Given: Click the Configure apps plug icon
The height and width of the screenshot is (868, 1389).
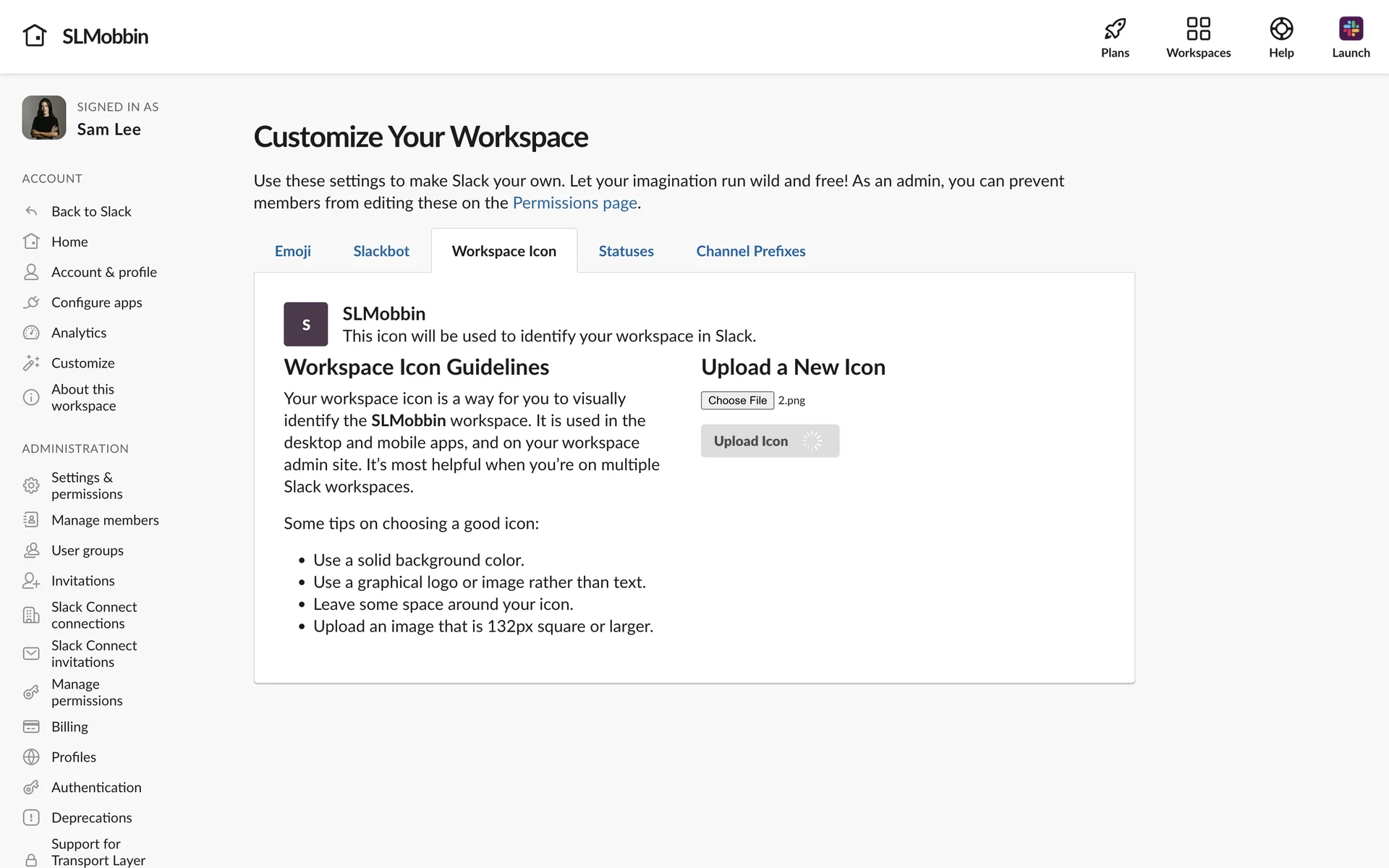Looking at the screenshot, I should point(31,302).
